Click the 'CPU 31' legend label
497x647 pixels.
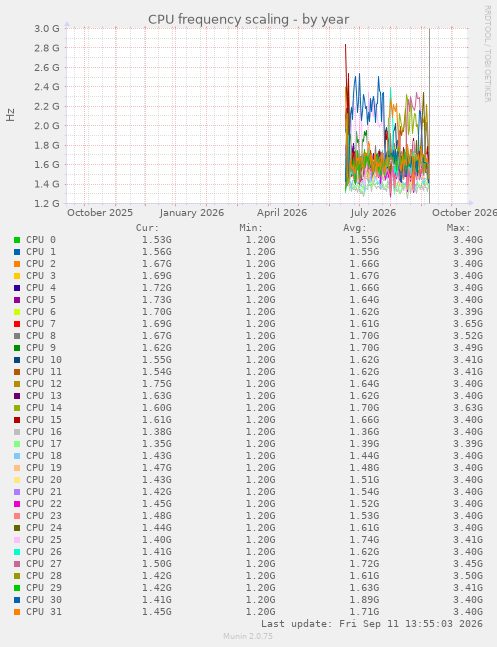[44, 612]
